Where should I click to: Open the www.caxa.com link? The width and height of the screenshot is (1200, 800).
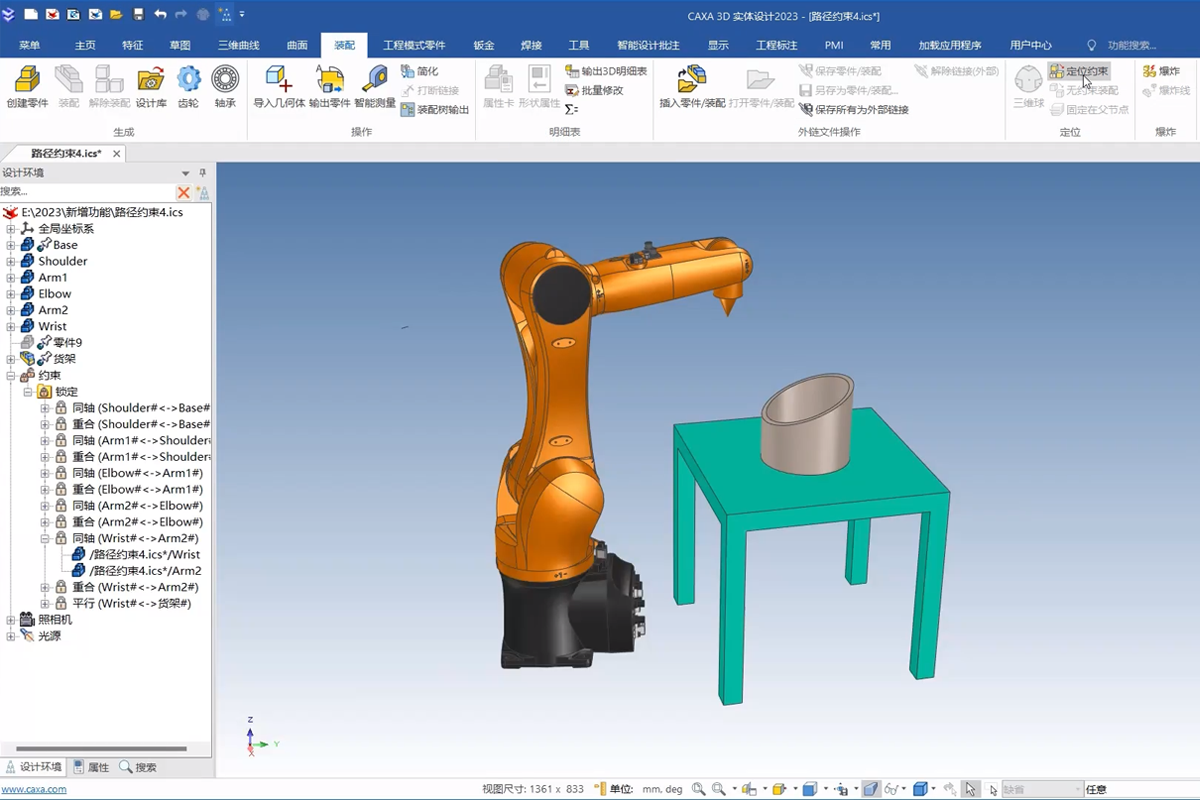pyautogui.click(x=34, y=789)
